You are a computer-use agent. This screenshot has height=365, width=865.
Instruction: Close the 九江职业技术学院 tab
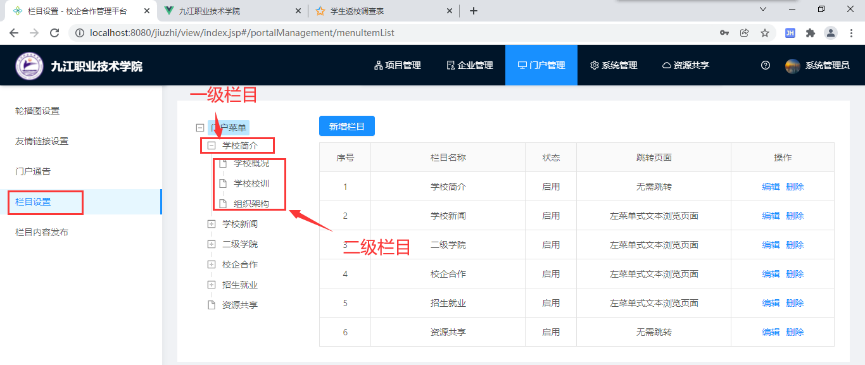[x=297, y=10]
